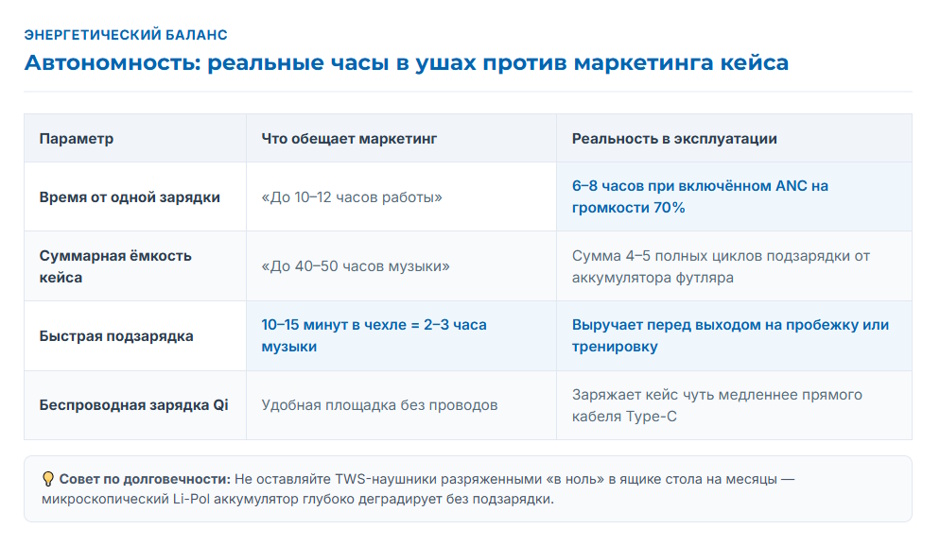Click the cell 'Удобная площадка без проводов'
This screenshot has width=940, height=546.
(x=401, y=405)
